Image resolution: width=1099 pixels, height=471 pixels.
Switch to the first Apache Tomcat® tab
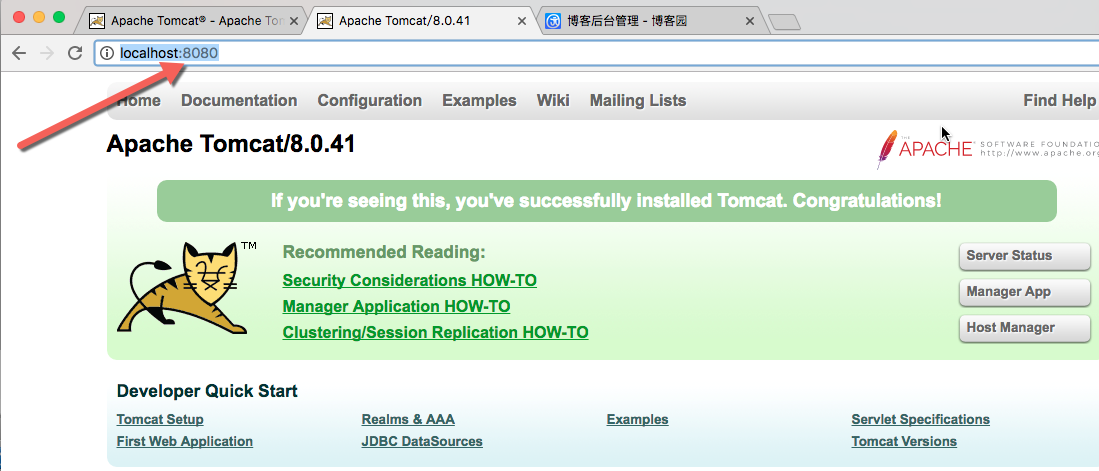point(193,21)
